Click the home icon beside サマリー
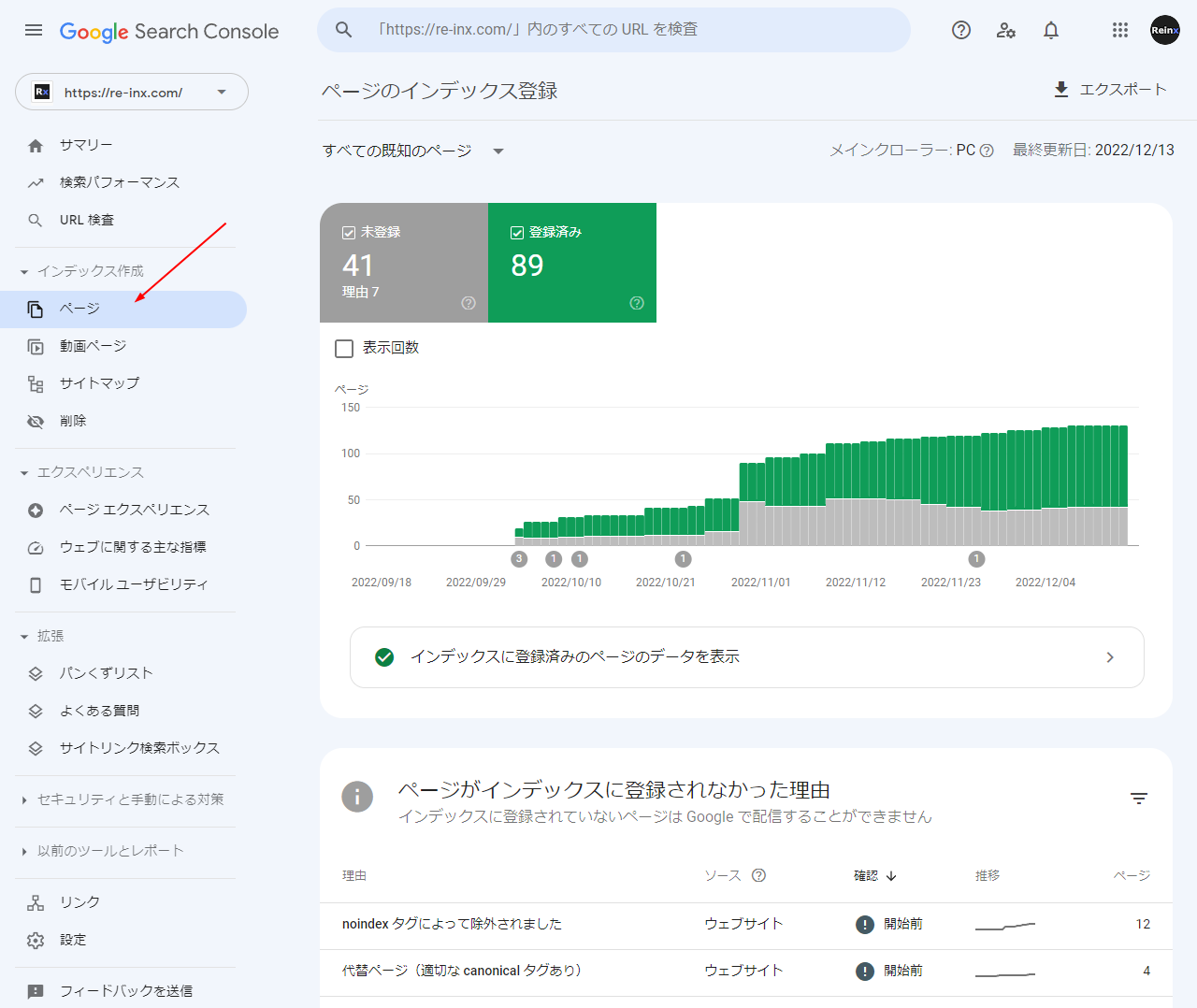1197x1008 pixels. pos(36,145)
